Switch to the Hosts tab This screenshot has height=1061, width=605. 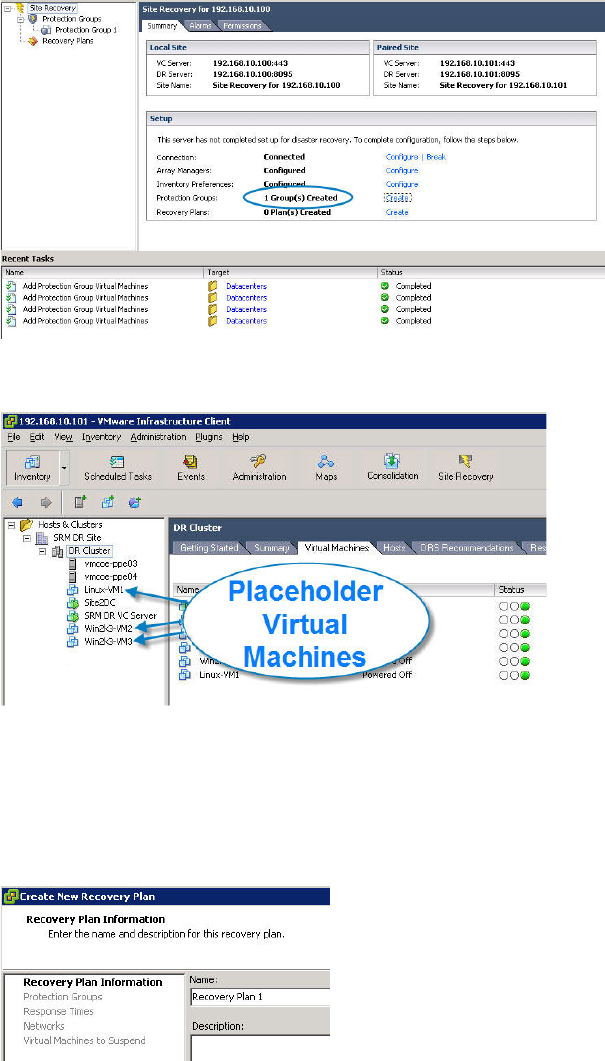(x=394, y=548)
